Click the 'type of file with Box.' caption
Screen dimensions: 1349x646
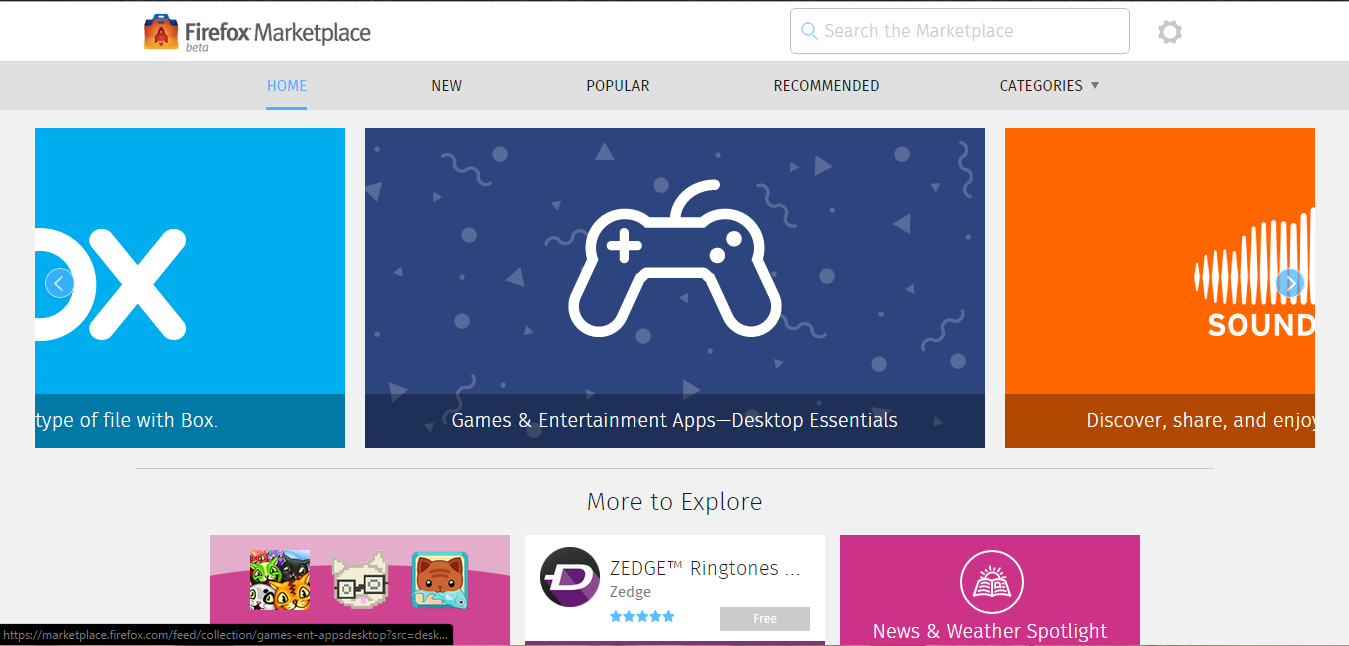coord(127,420)
